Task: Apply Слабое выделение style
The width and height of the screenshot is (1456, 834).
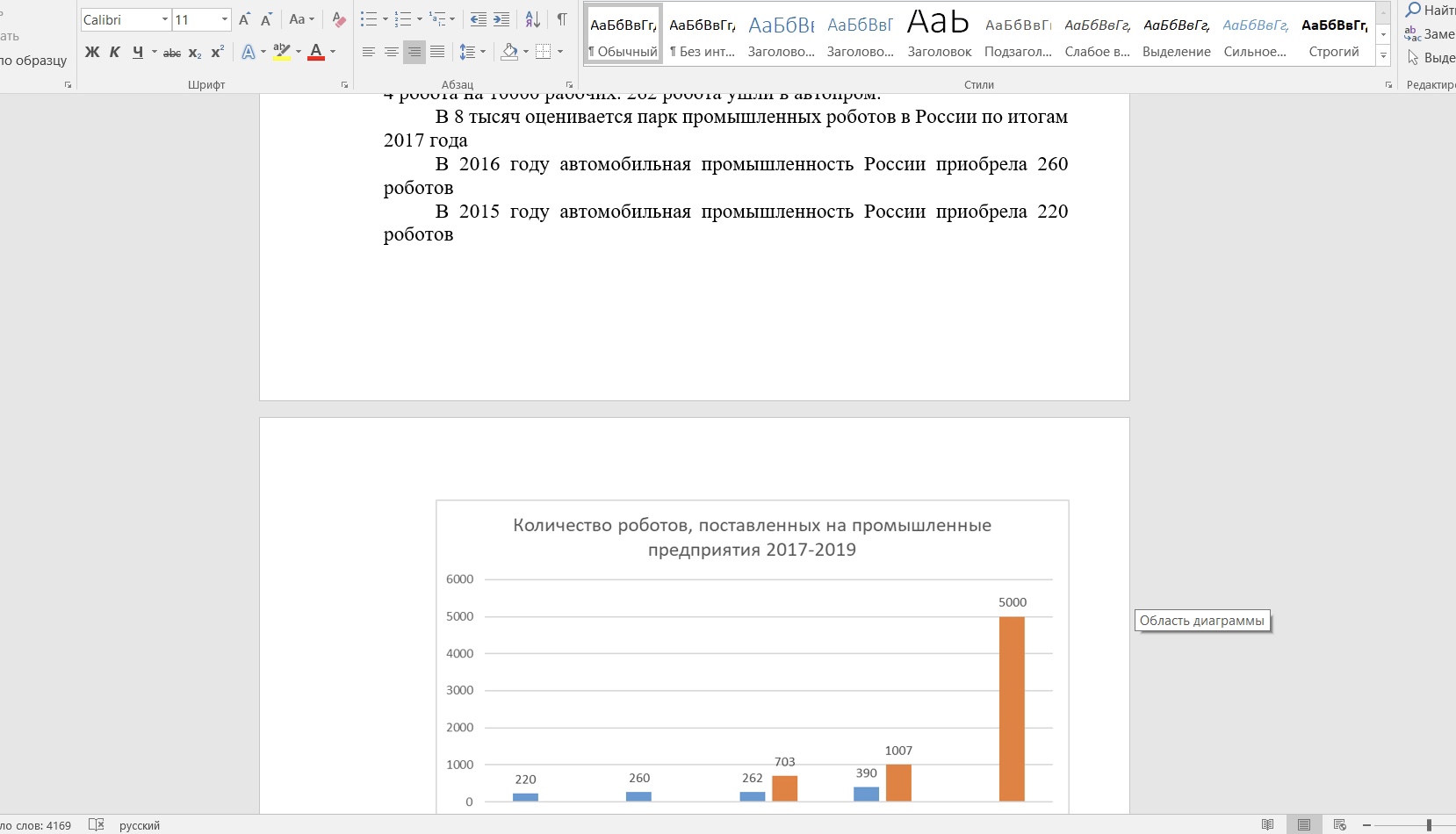Action: (1098, 34)
